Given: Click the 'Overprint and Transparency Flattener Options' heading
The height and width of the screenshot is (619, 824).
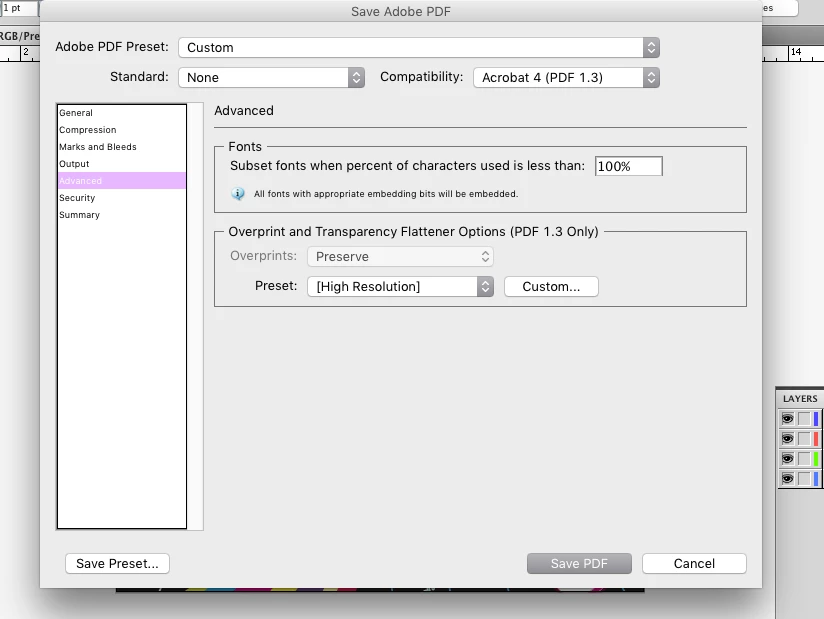Looking at the screenshot, I should click(x=414, y=232).
